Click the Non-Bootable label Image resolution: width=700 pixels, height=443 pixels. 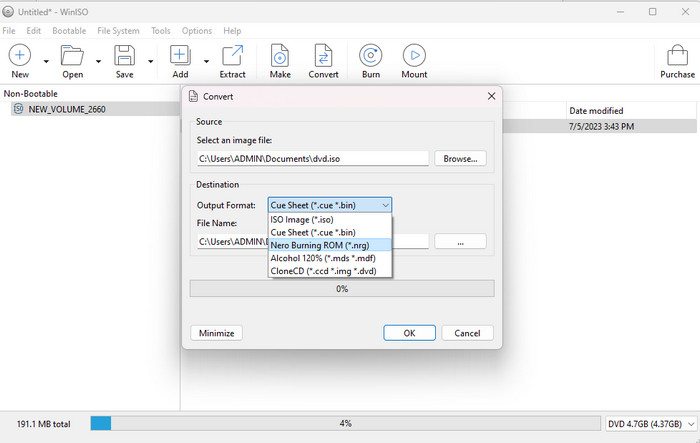[31, 94]
